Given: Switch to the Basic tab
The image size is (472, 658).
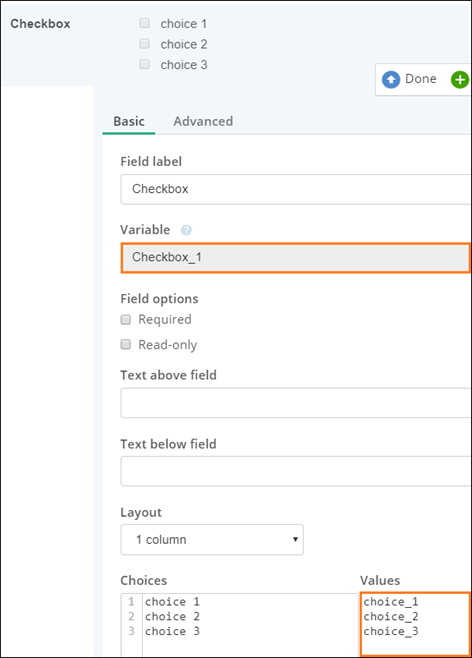Looking at the screenshot, I should (x=129, y=121).
